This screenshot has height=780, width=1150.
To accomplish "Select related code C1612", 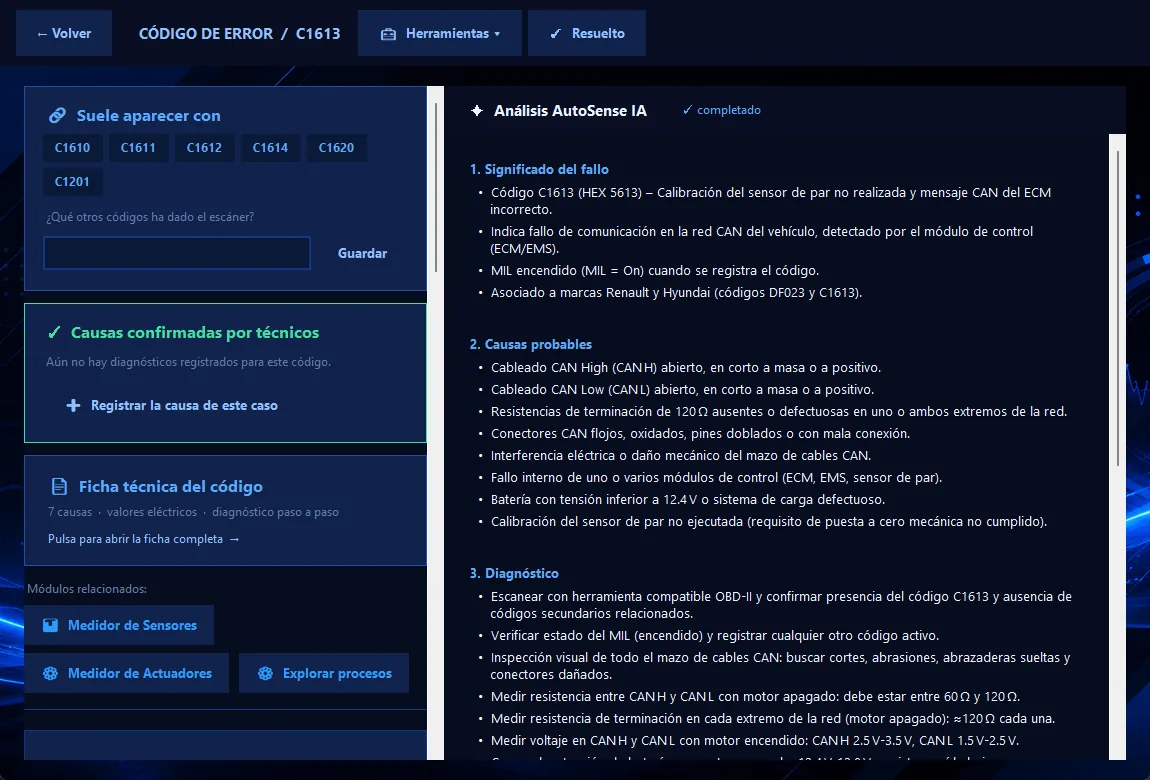I will coord(205,147).
